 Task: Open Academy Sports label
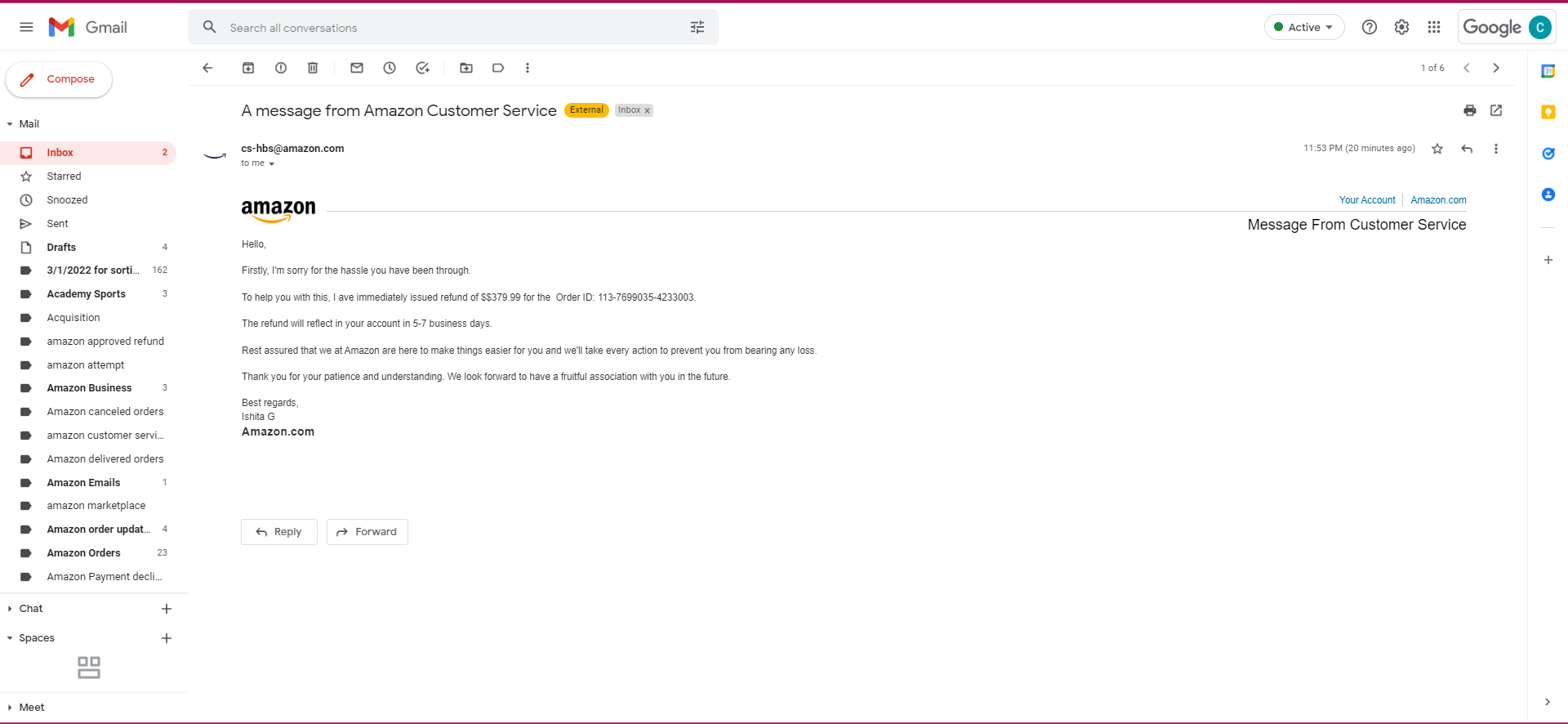[88, 294]
